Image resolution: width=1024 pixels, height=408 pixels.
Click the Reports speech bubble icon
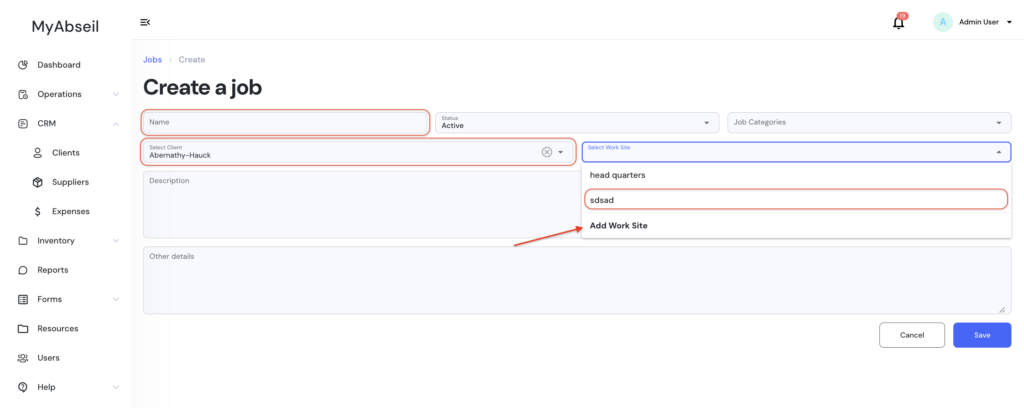point(23,270)
